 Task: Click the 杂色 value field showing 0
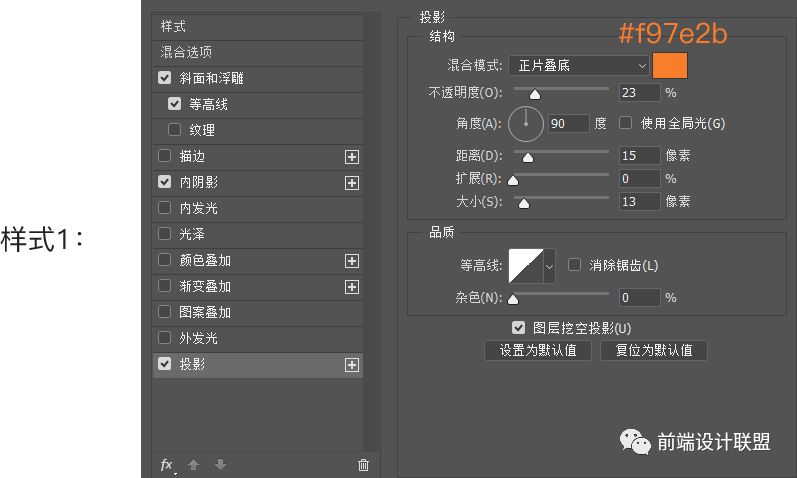(639, 297)
